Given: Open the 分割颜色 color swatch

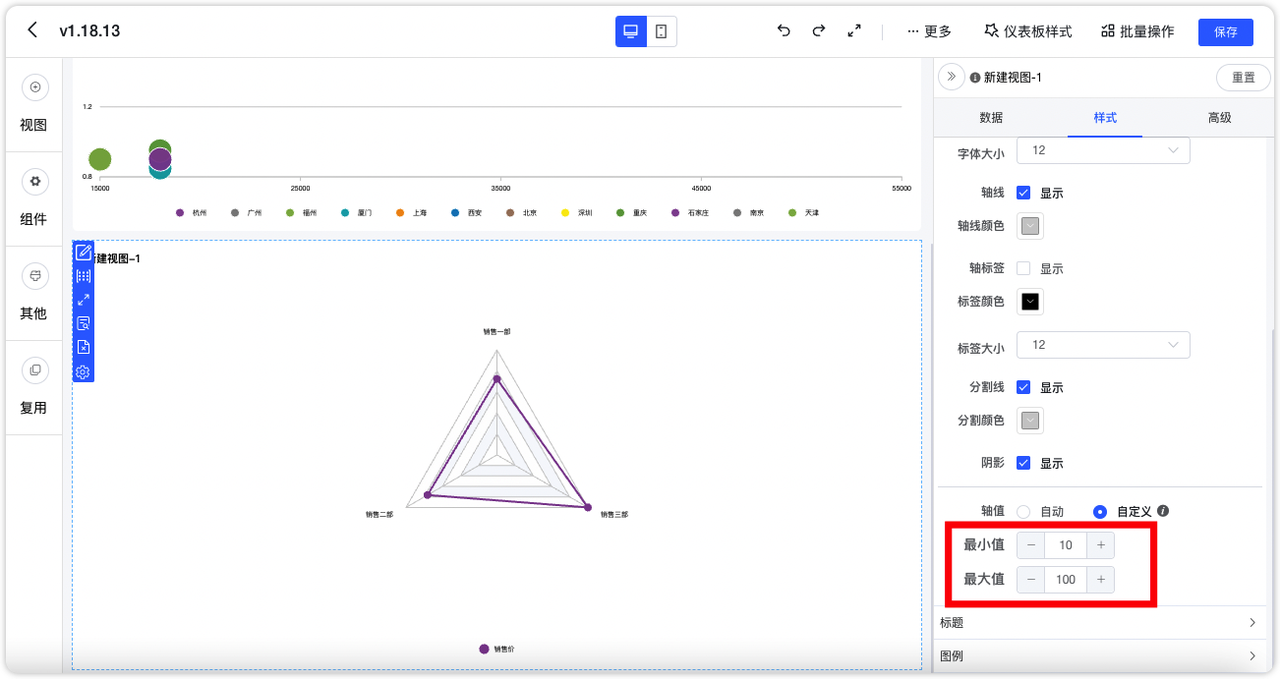Looking at the screenshot, I should (x=1030, y=420).
